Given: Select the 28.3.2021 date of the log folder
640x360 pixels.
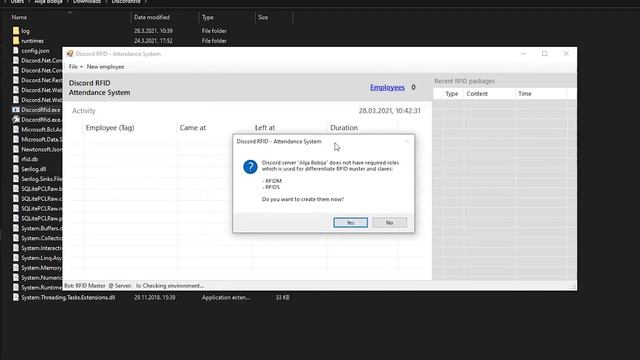Looking at the screenshot, I should click(153, 31).
